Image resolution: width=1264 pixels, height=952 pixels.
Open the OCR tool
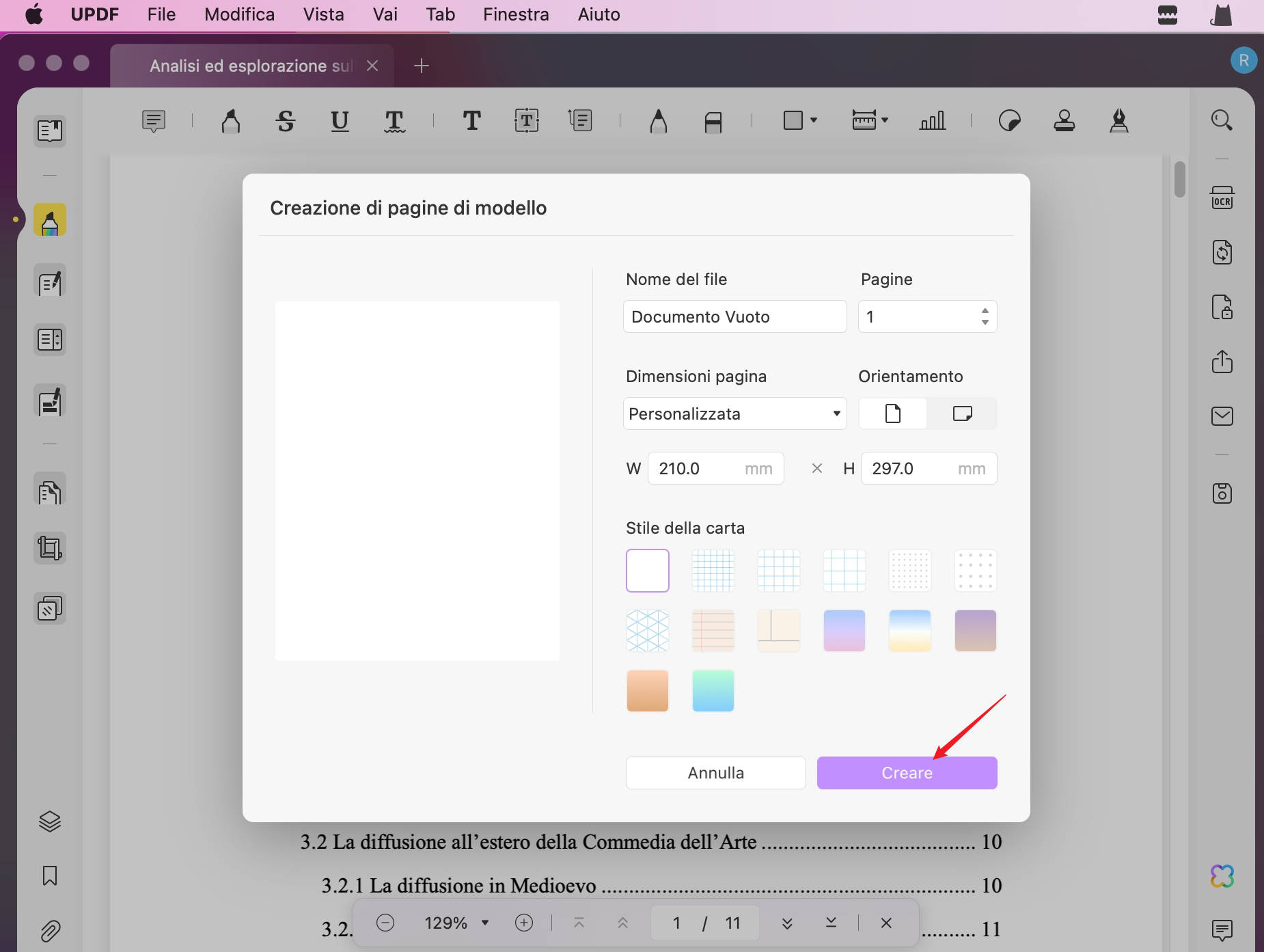[1222, 198]
